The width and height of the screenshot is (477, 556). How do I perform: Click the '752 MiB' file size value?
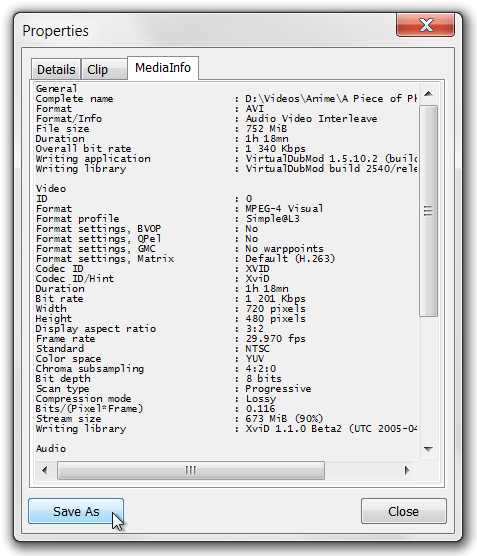tap(266, 128)
